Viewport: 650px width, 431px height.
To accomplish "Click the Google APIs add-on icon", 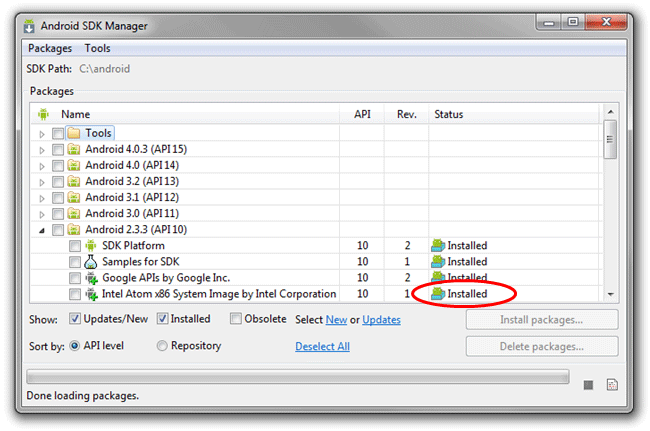I will tap(91, 278).
